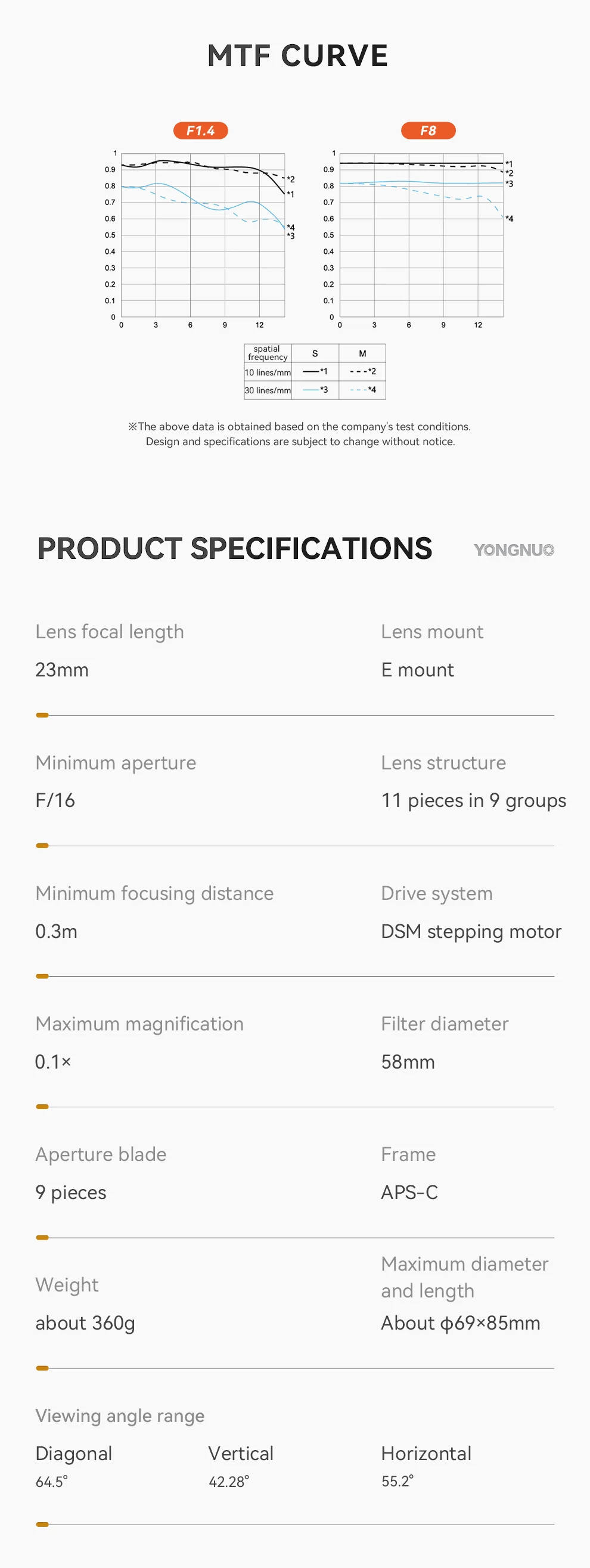This screenshot has height=1568, width=590.
Task: Click the 30 lines/mm legend row
Action: pos(315,390)
